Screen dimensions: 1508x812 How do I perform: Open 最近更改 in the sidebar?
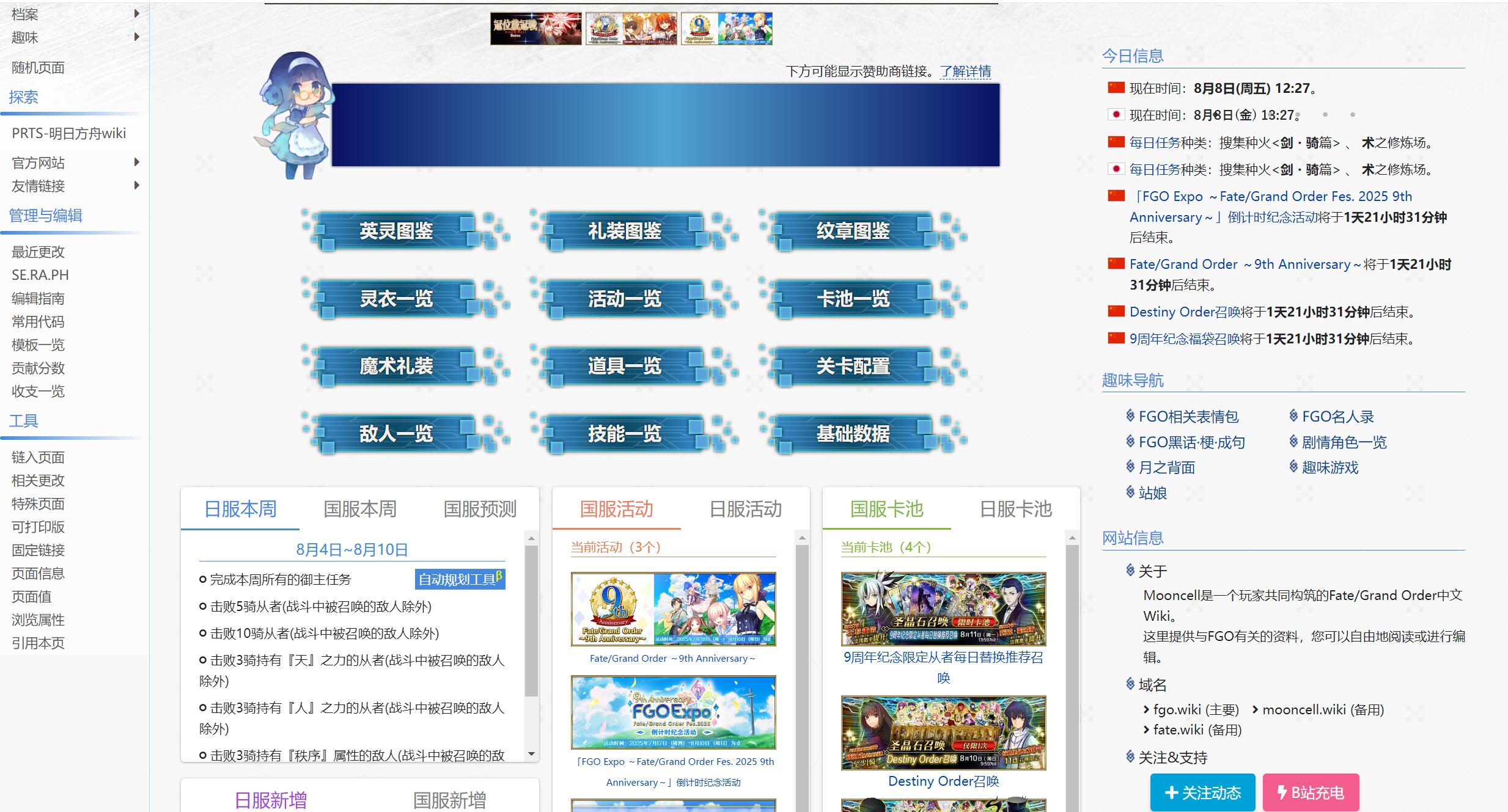[x=38, y=252]
